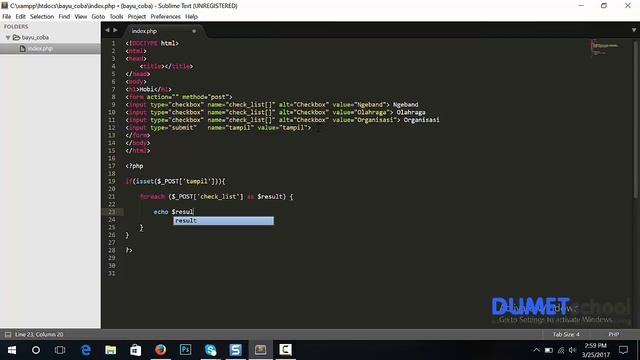
Task: Minimize the Sublime Text window
Action: (581, 6)
